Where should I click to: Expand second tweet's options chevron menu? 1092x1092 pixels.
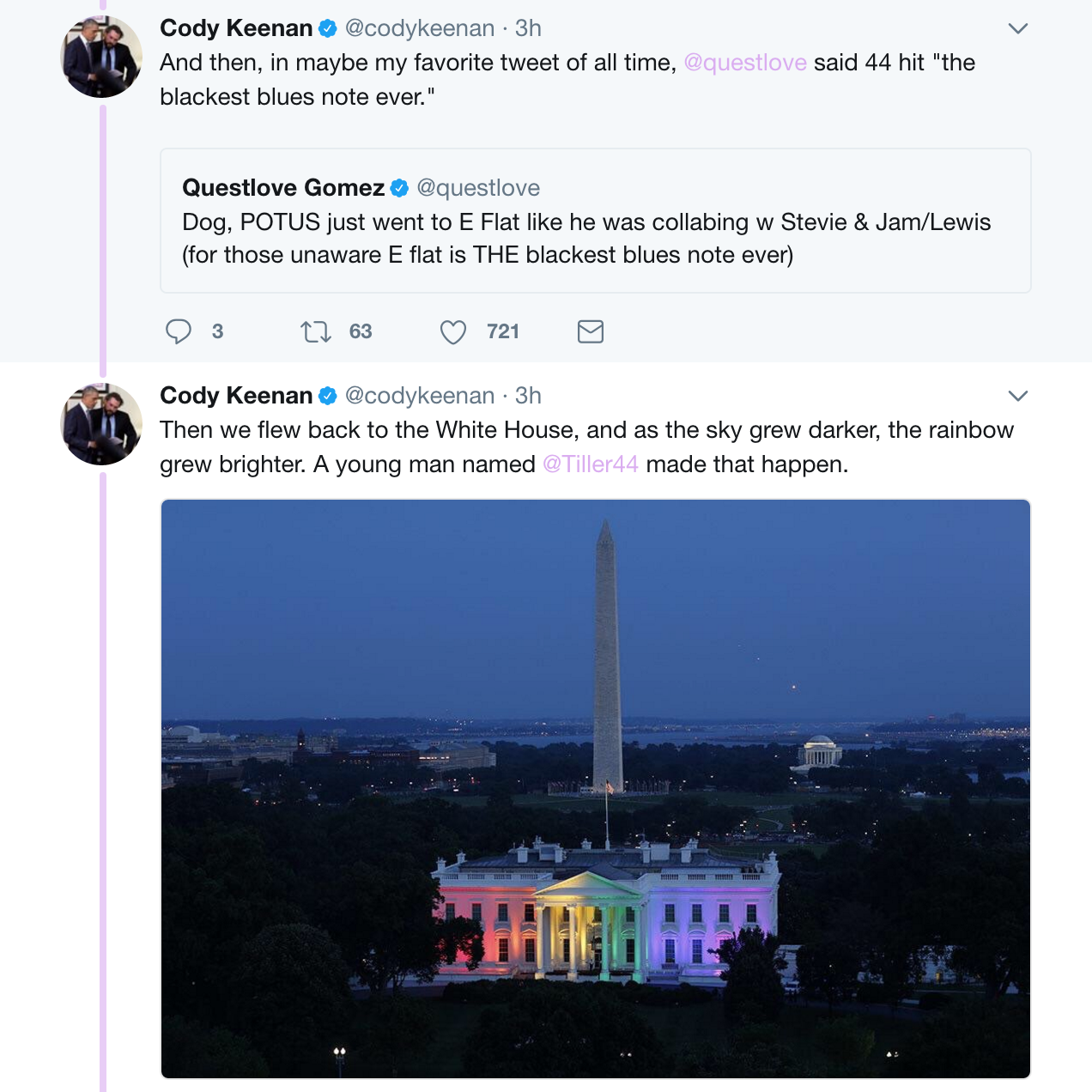(1018, 396)
